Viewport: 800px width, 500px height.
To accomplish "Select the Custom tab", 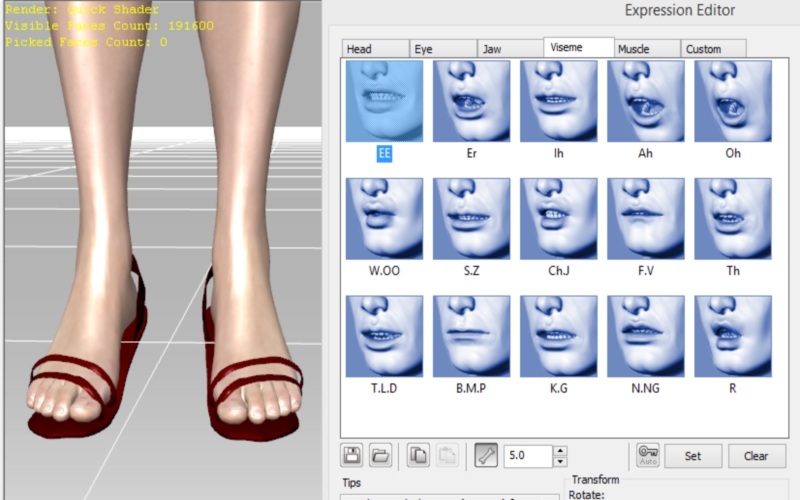I will pos(714,49).
